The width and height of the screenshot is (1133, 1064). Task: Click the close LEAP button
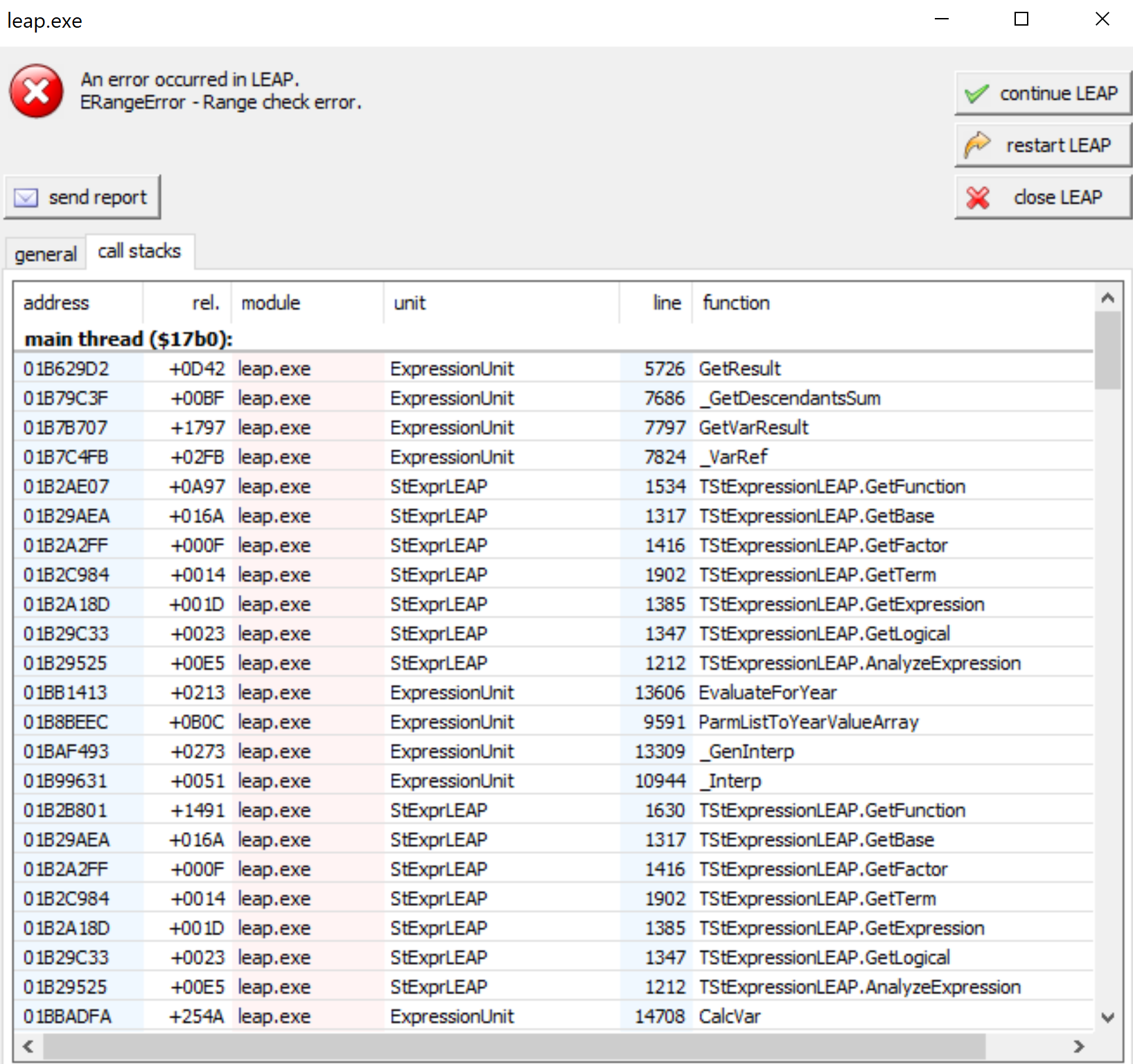pyautogui.click(x=1042, y=197)
